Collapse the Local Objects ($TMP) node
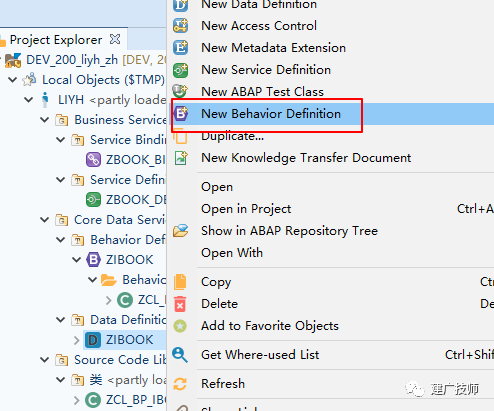Viewport: 494px width, 411px height. (13, 80)
